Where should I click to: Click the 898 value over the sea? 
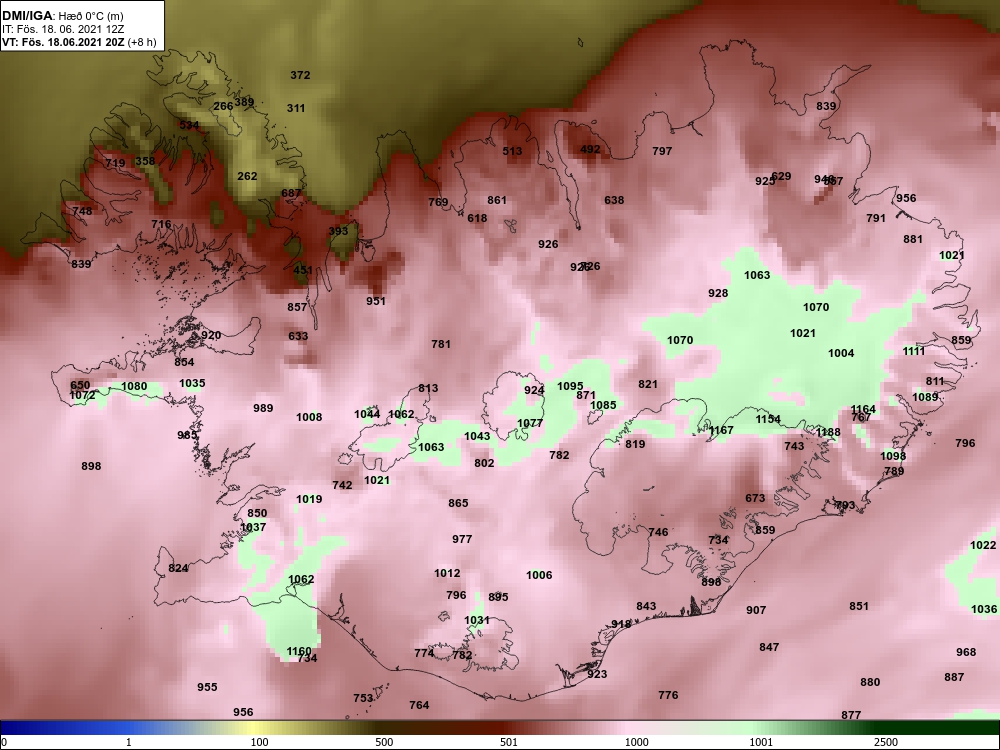pyautogui.click(x=91, y=467)
